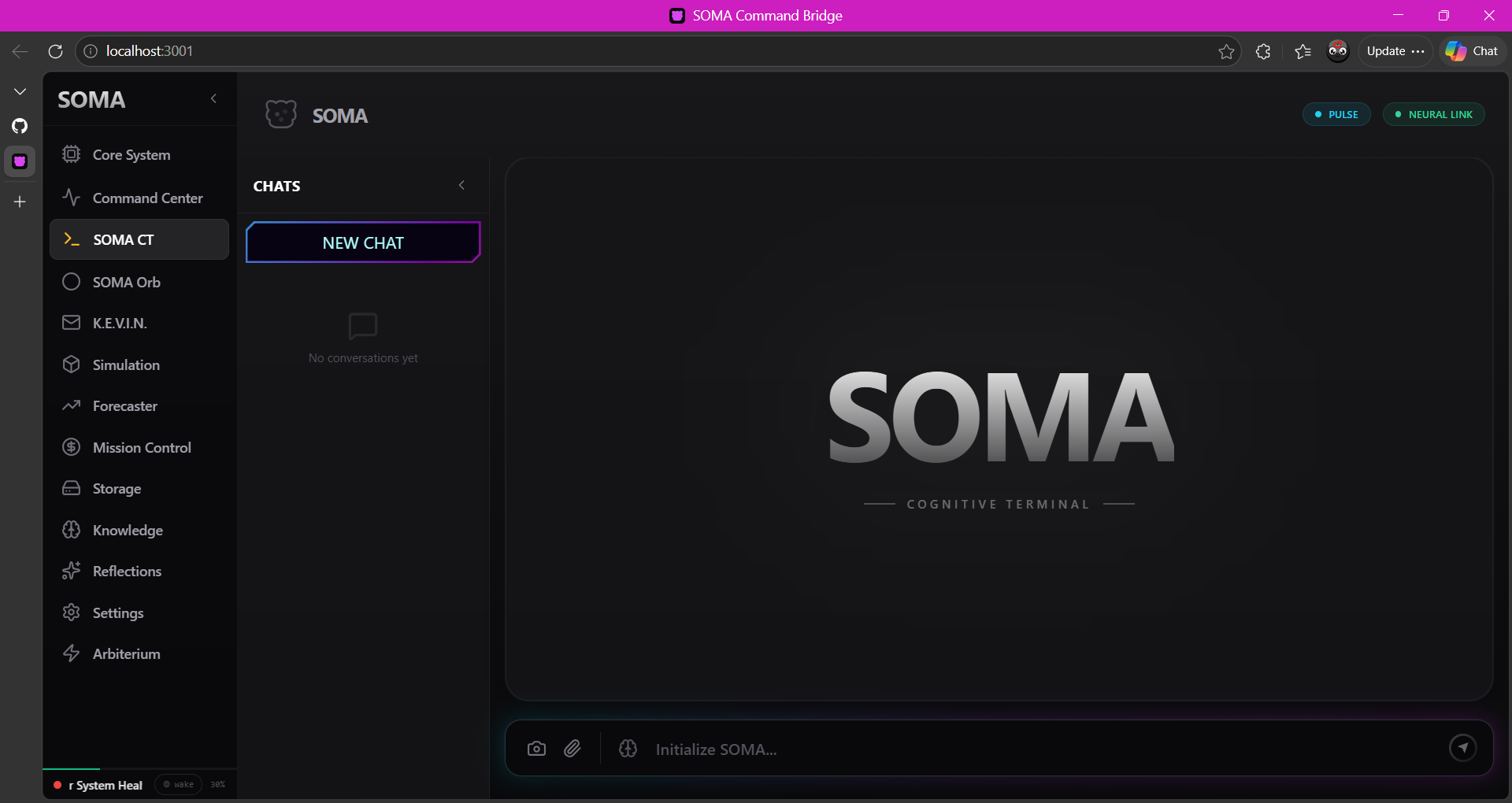Click the browser profile avatar
1512x803 pixels.
tap(1338, 51)
